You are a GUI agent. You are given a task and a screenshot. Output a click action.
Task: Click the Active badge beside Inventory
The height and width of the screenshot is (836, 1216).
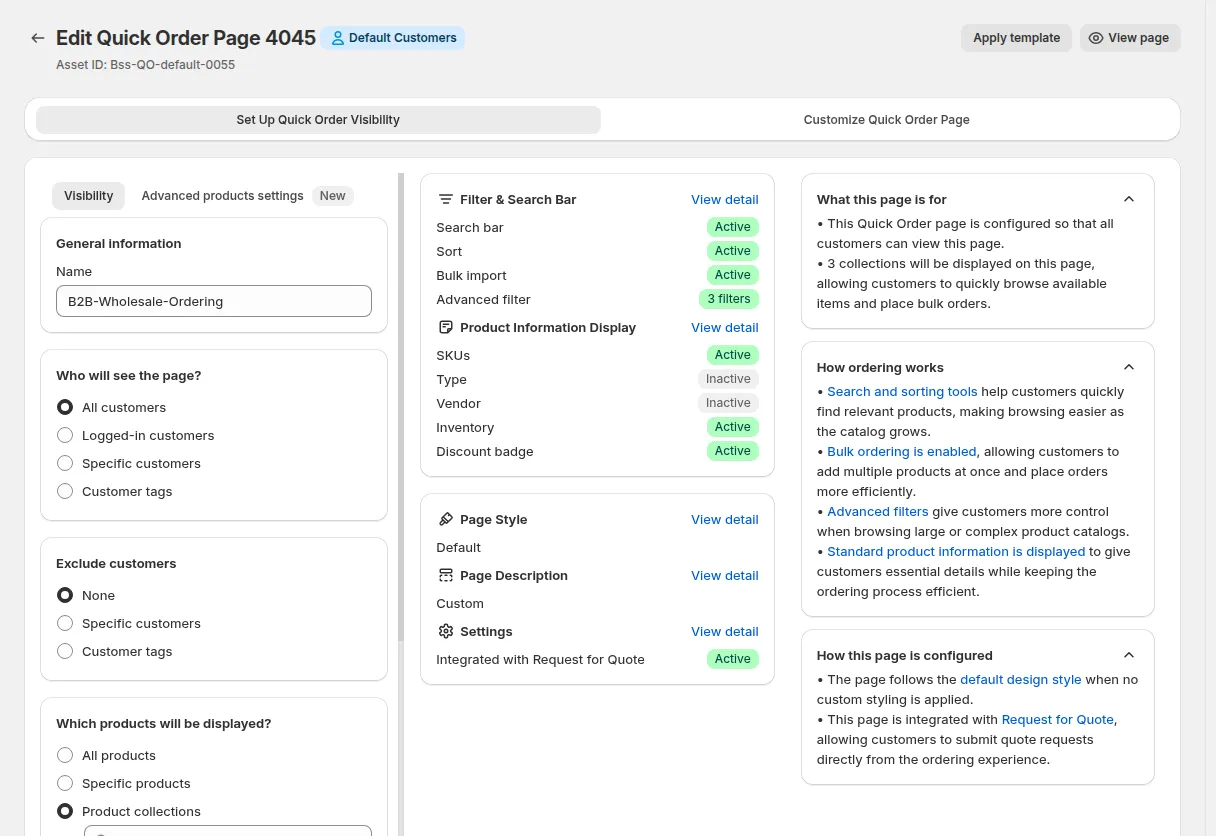click(x=733, y=427)
